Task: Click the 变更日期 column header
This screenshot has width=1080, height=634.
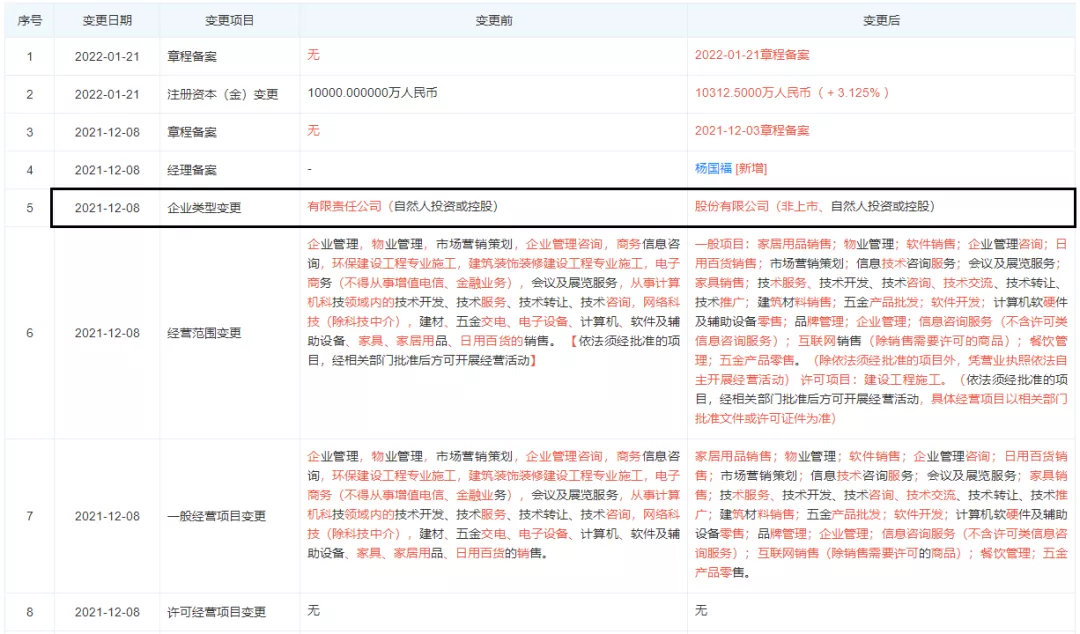Action: (x=107, y=21)
